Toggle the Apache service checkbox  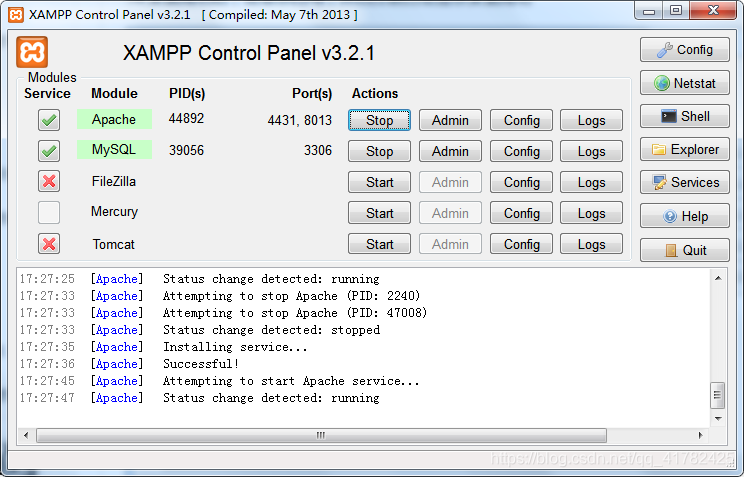[49, 120]
